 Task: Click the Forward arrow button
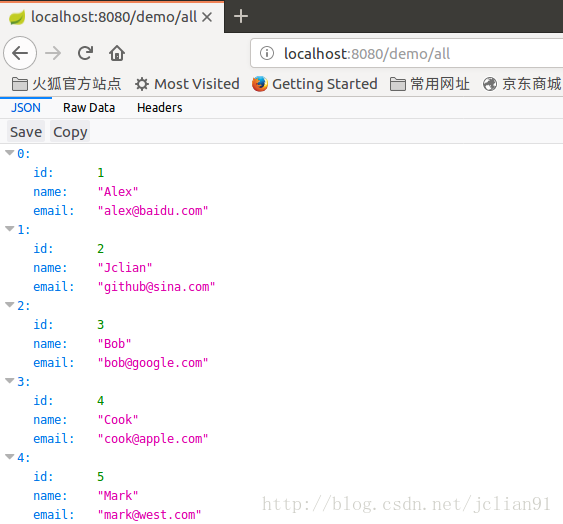pyautogui.click(x=53, y=54)
